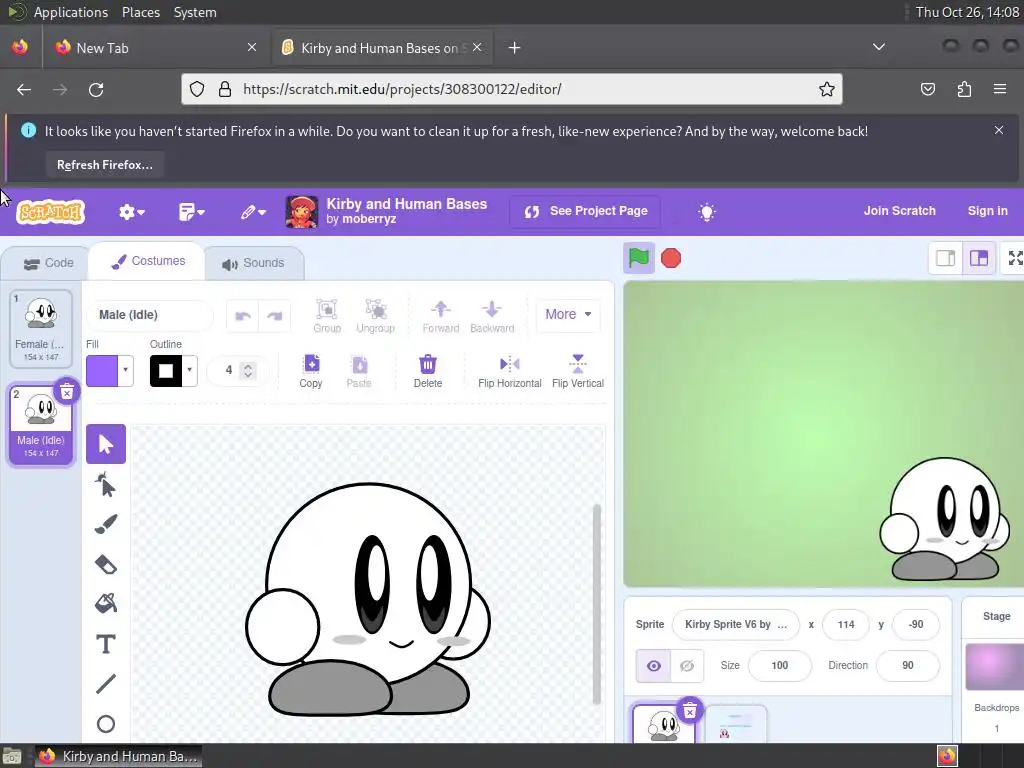This screenshot has height=768, width=1024.
Task: Click the Copy icon
Action: pos(311,371)
